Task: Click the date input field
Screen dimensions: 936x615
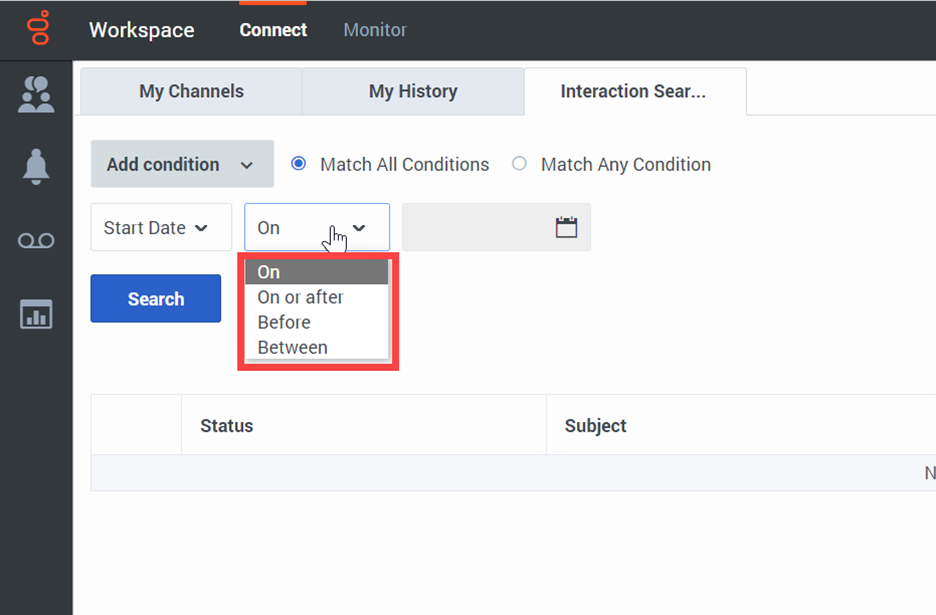Action: pos(475,228)
